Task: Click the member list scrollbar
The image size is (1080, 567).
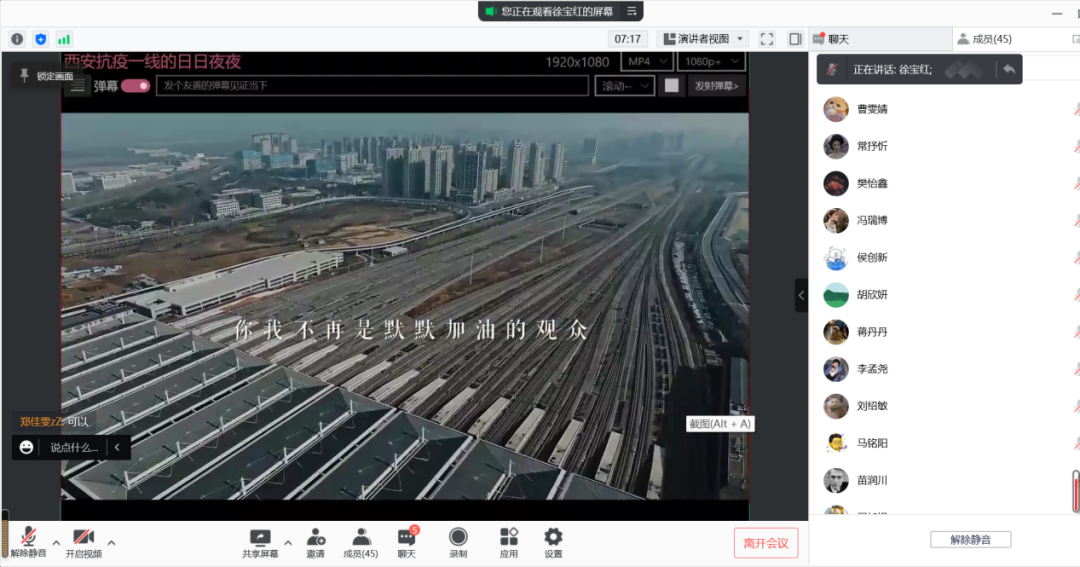Action: click(1075, 491)
